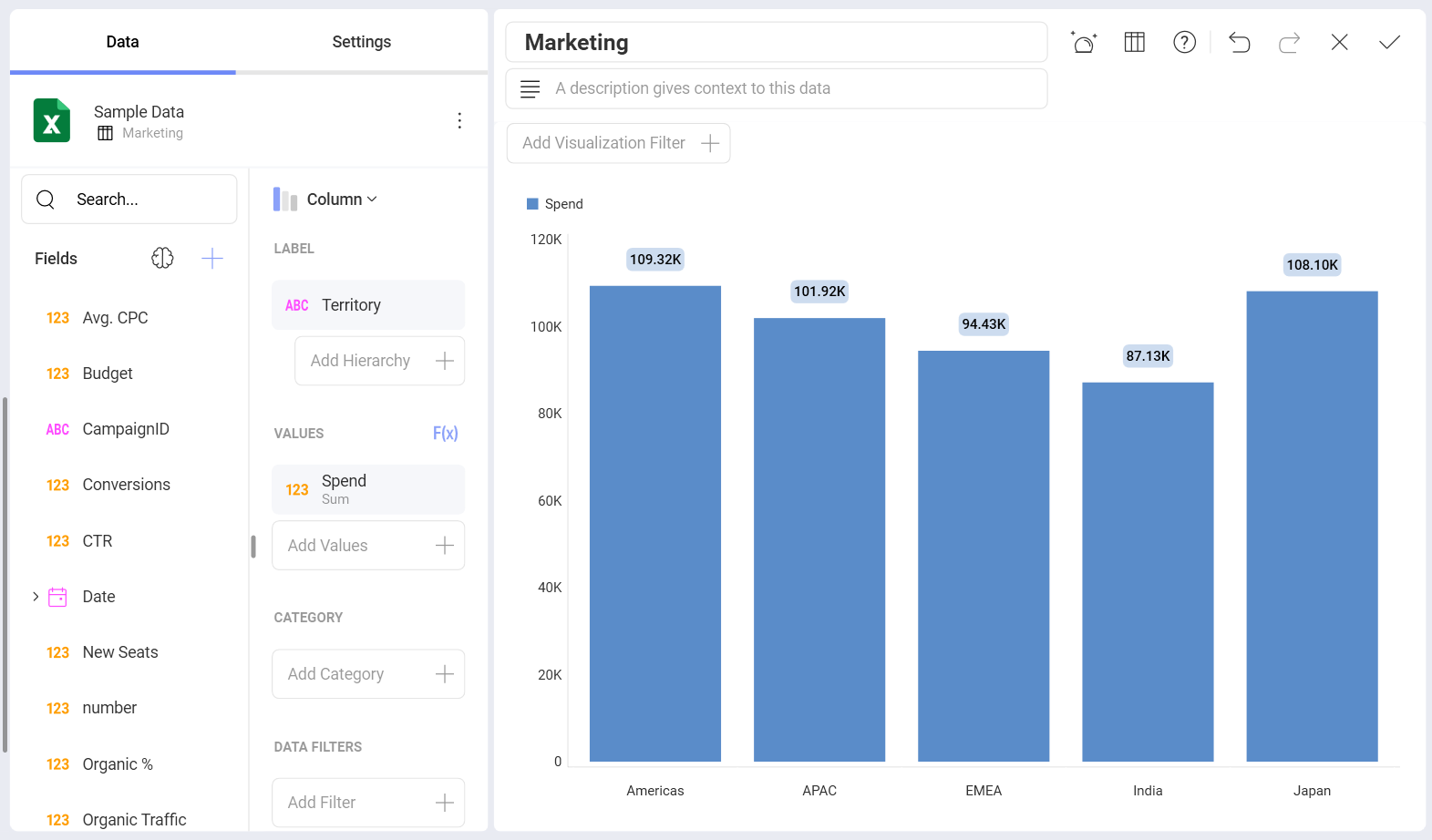Open the AI insights icon in toolbar
This screenshot has width=1432, height=840.
1084,42
